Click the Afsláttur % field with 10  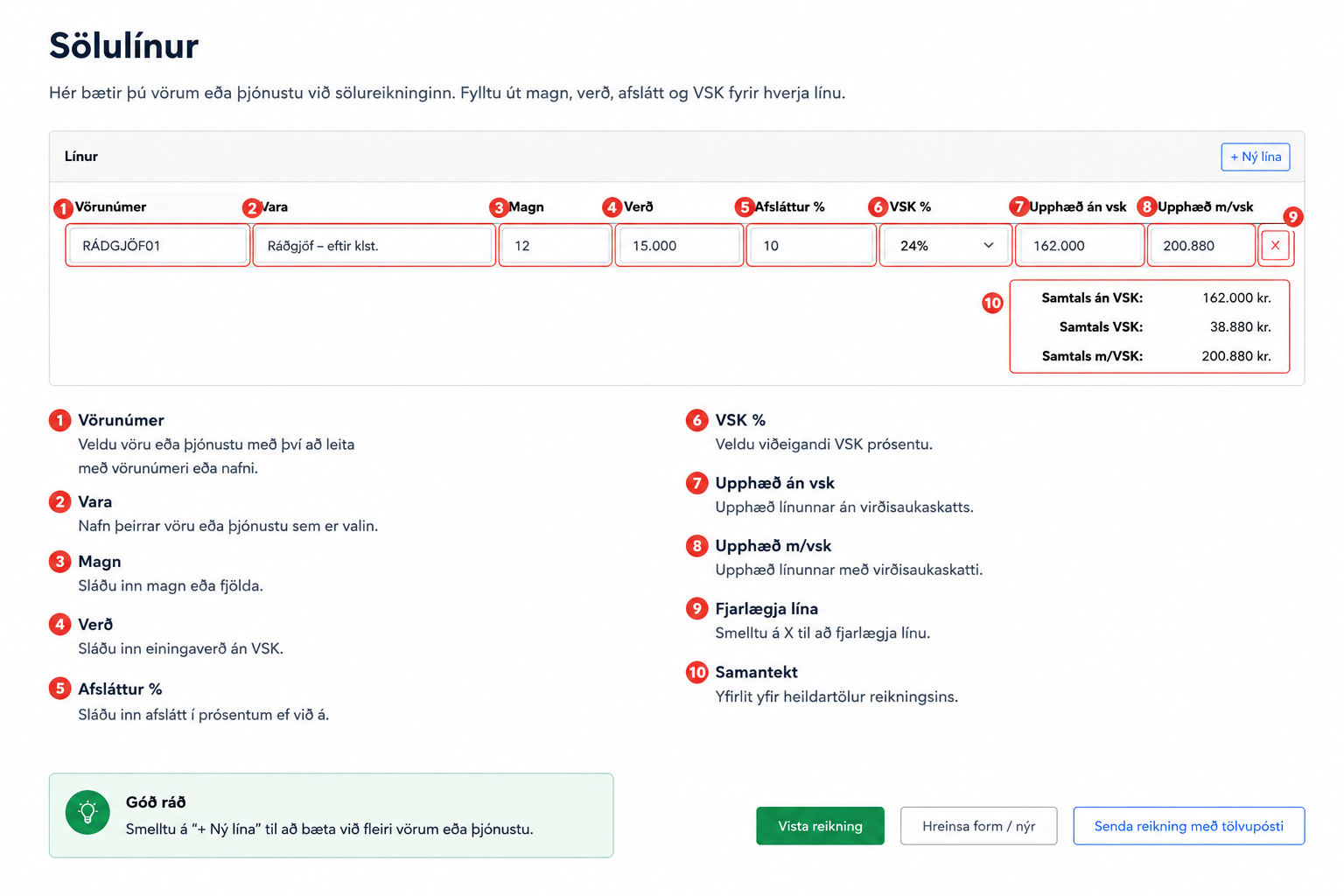coord(811,246)
